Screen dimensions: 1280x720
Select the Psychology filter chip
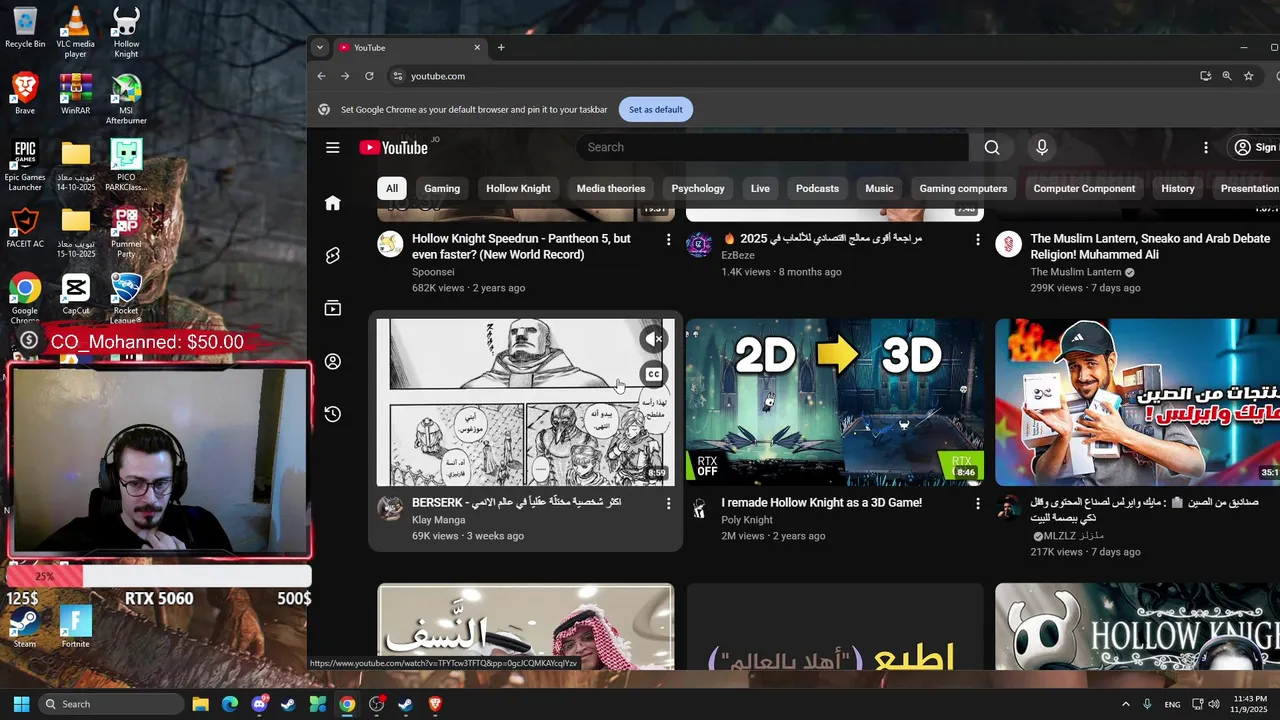[x=698, y=188]
